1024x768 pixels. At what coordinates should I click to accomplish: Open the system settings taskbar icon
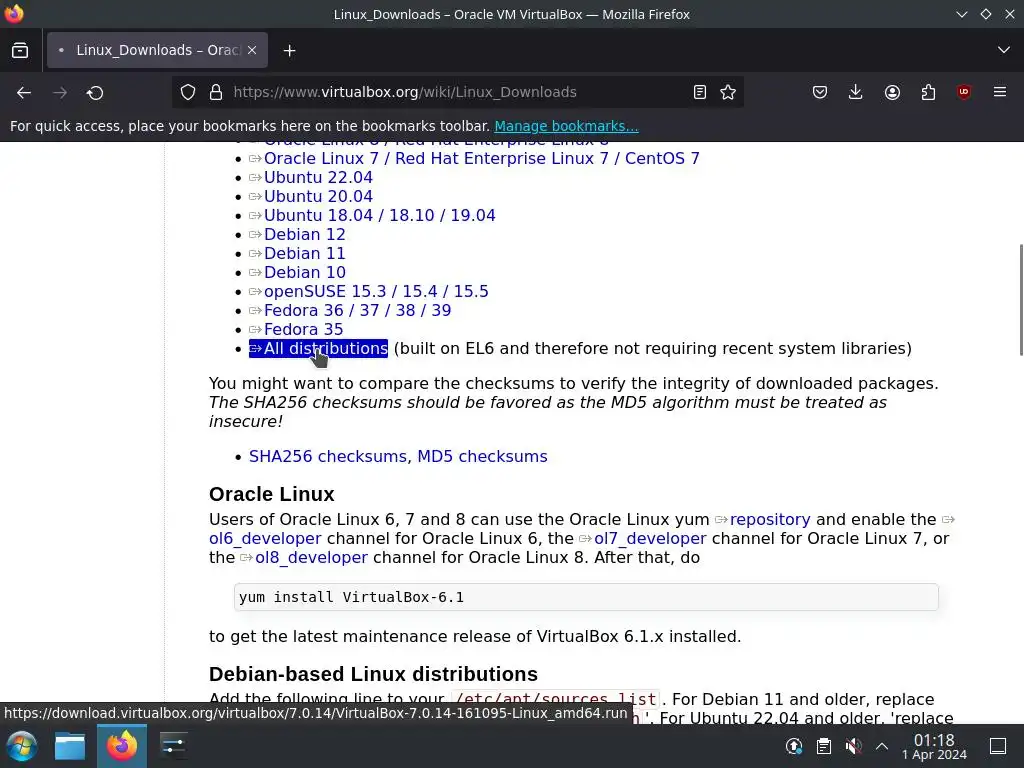click(174, 746)
